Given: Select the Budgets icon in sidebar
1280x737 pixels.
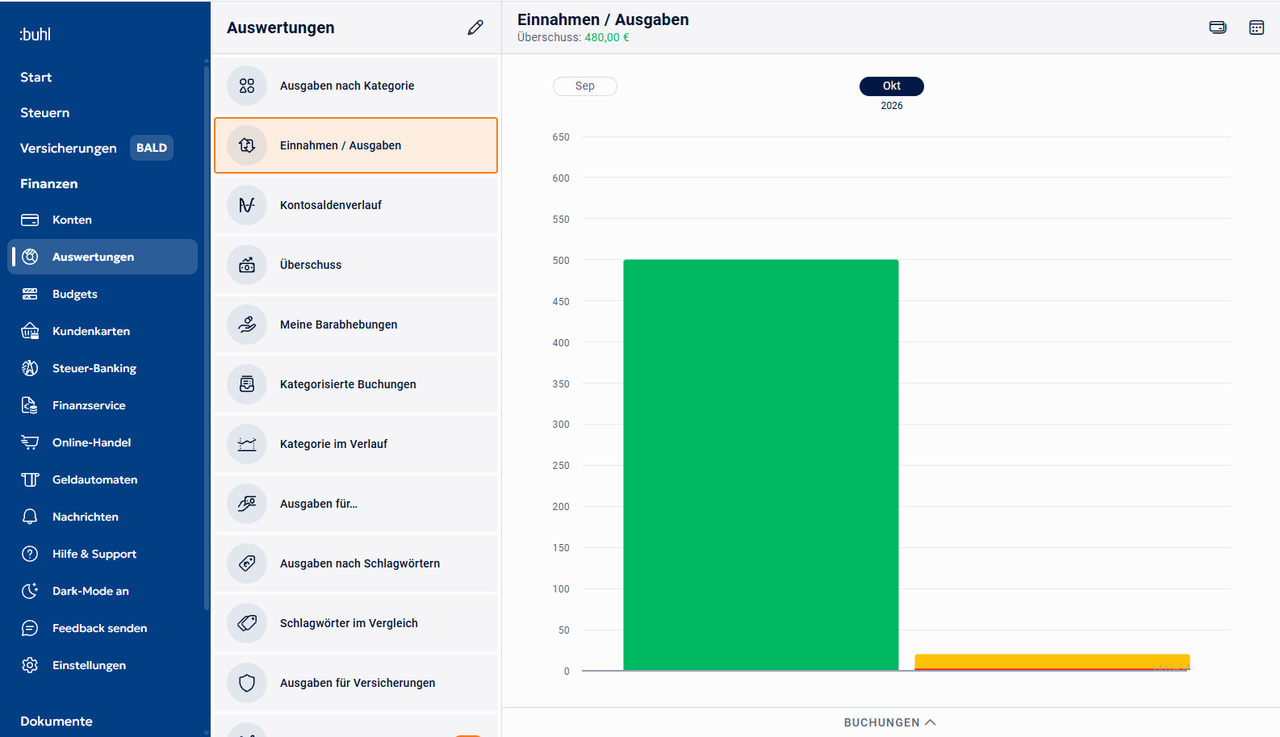Looking at the screenshot, I should (x=30, y=294).
